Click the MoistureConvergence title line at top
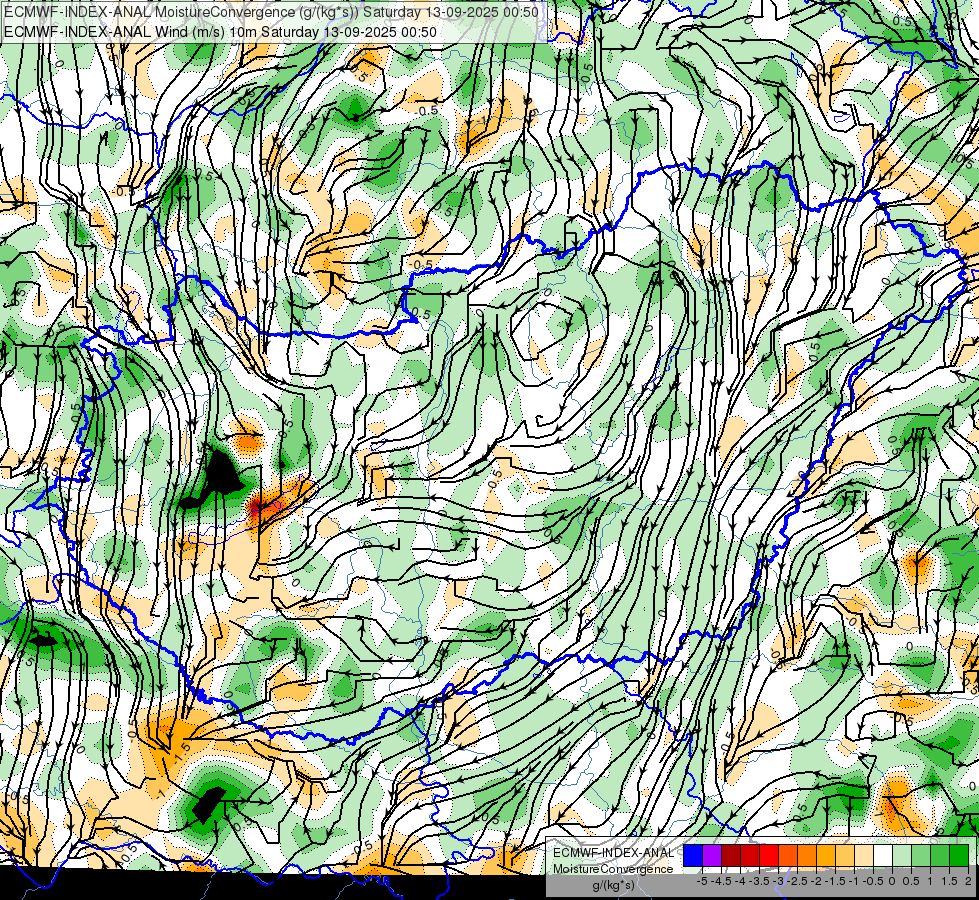This screenshot has height=900, width=979. pos(271,12)
